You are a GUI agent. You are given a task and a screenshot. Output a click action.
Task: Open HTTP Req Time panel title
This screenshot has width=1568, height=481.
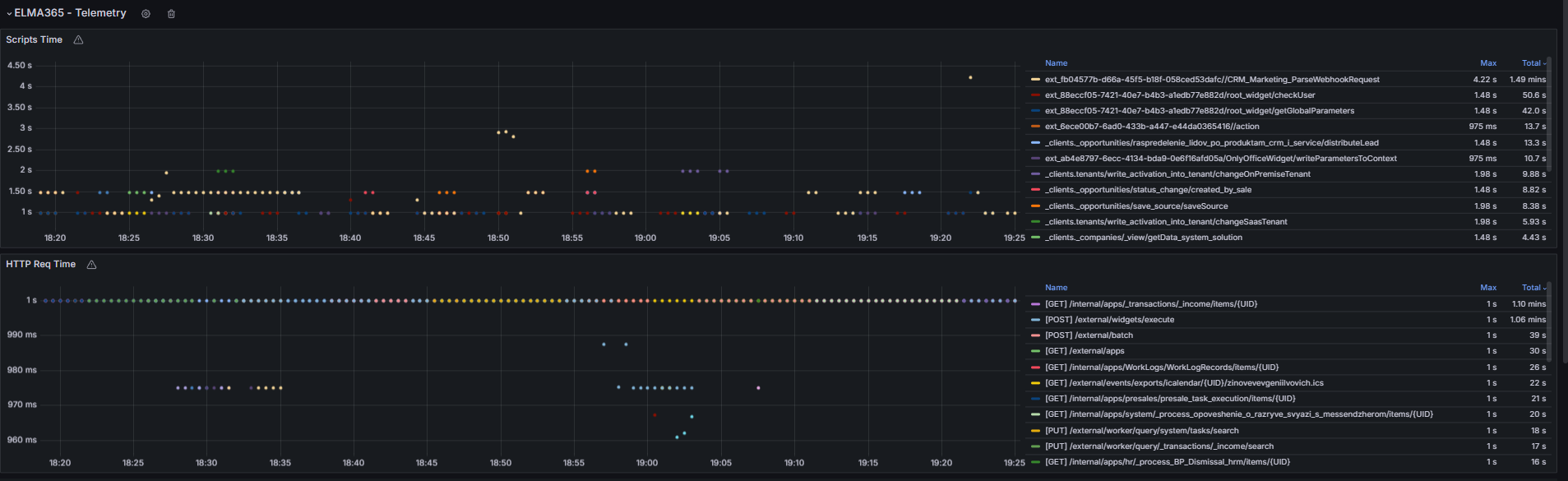[40, 264]
